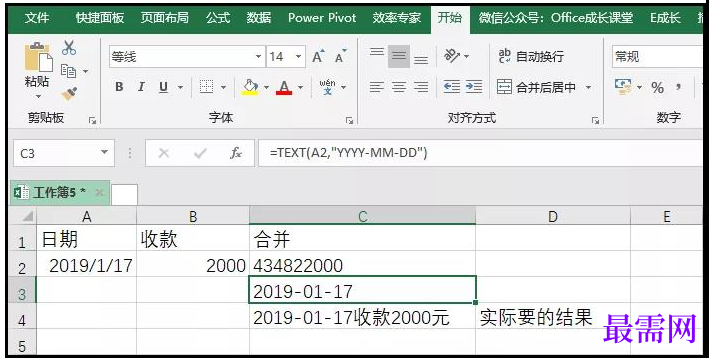Screen dimensions: 715x360
Task: Click the Copy icon
Action: click(68, 71)
